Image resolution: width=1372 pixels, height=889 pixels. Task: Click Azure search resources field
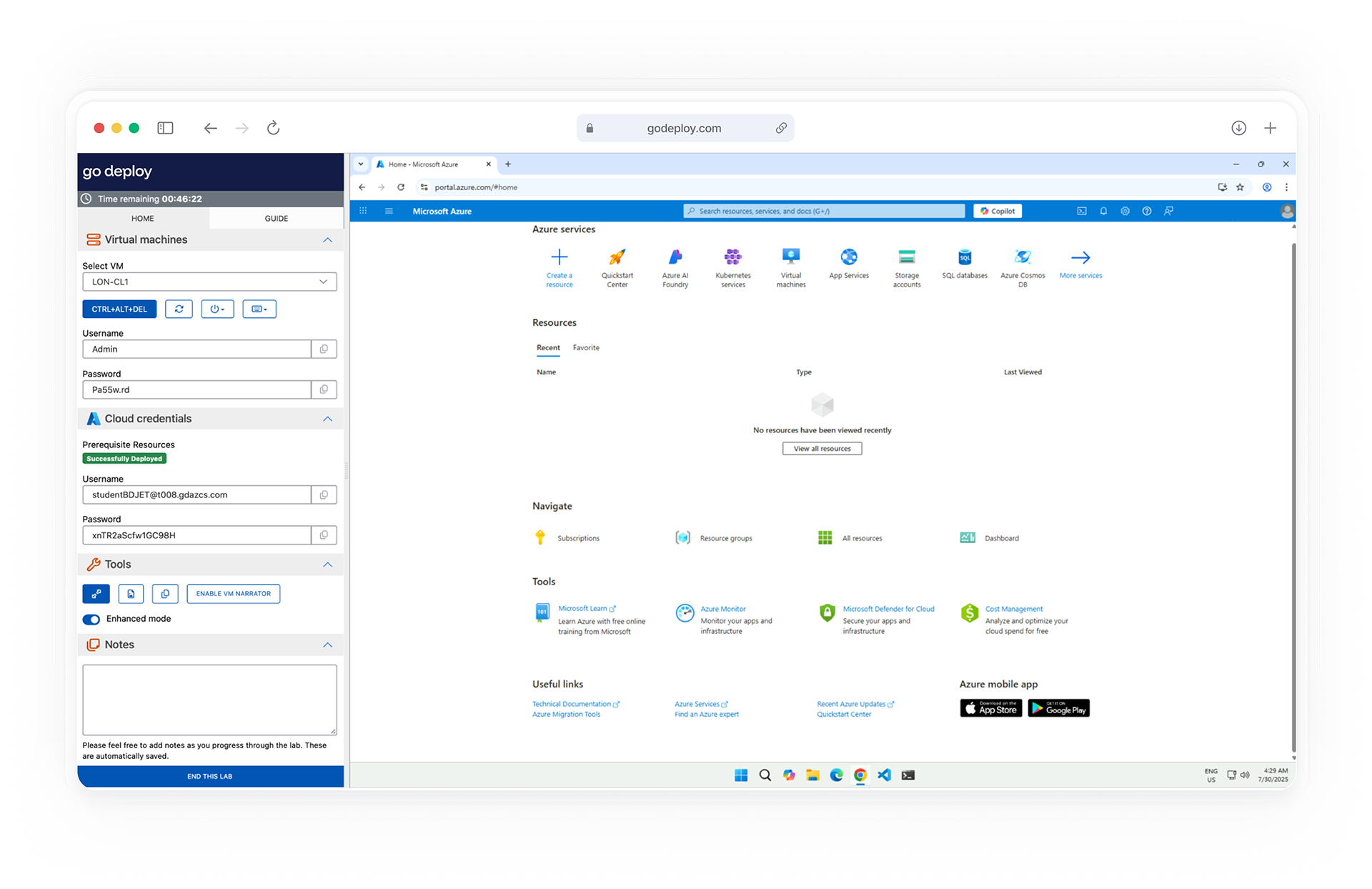(824, 211)
